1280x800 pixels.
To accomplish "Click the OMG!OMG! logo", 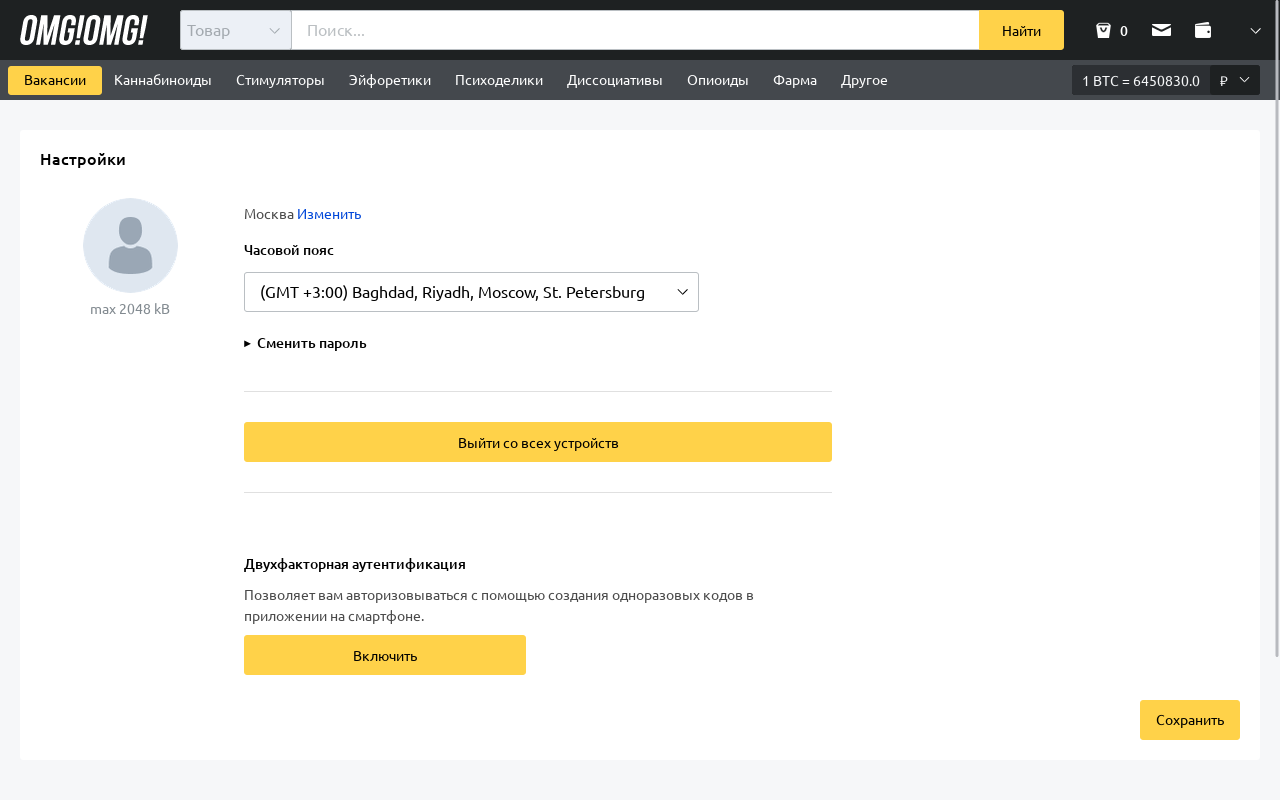I will click(84, 30).
